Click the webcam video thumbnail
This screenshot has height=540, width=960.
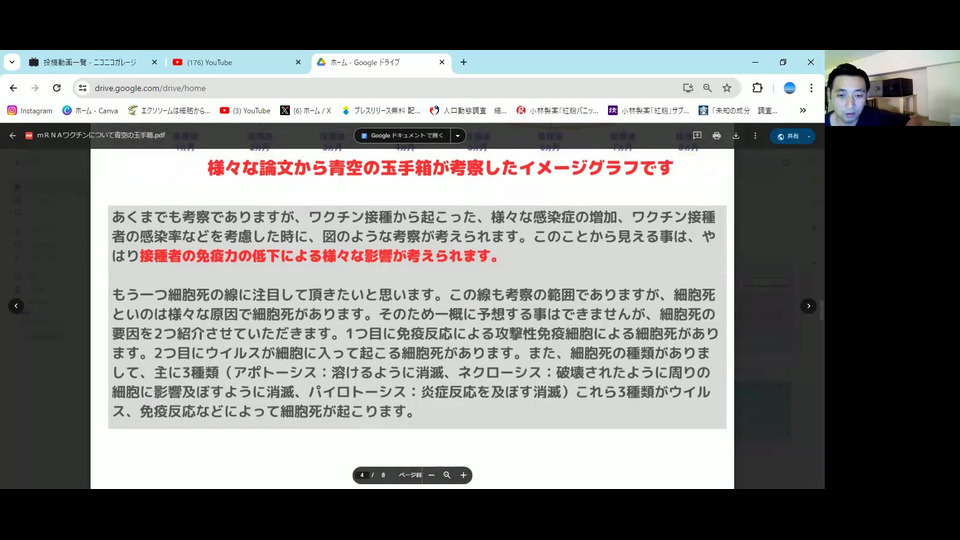pyautogui.click(x=892, y=88)
